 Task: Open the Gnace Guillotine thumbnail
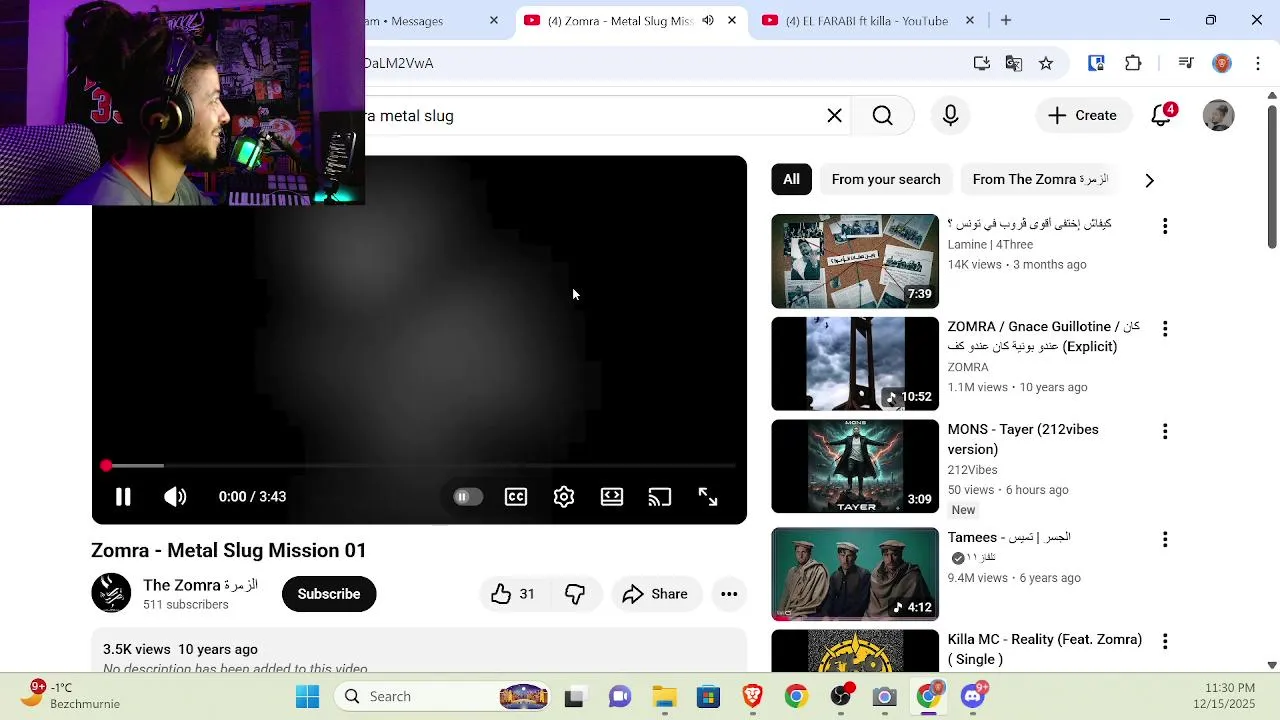click(855, 364)
